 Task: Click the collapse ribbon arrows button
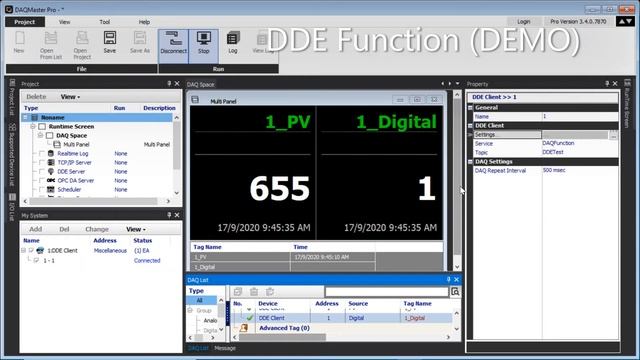625,21
